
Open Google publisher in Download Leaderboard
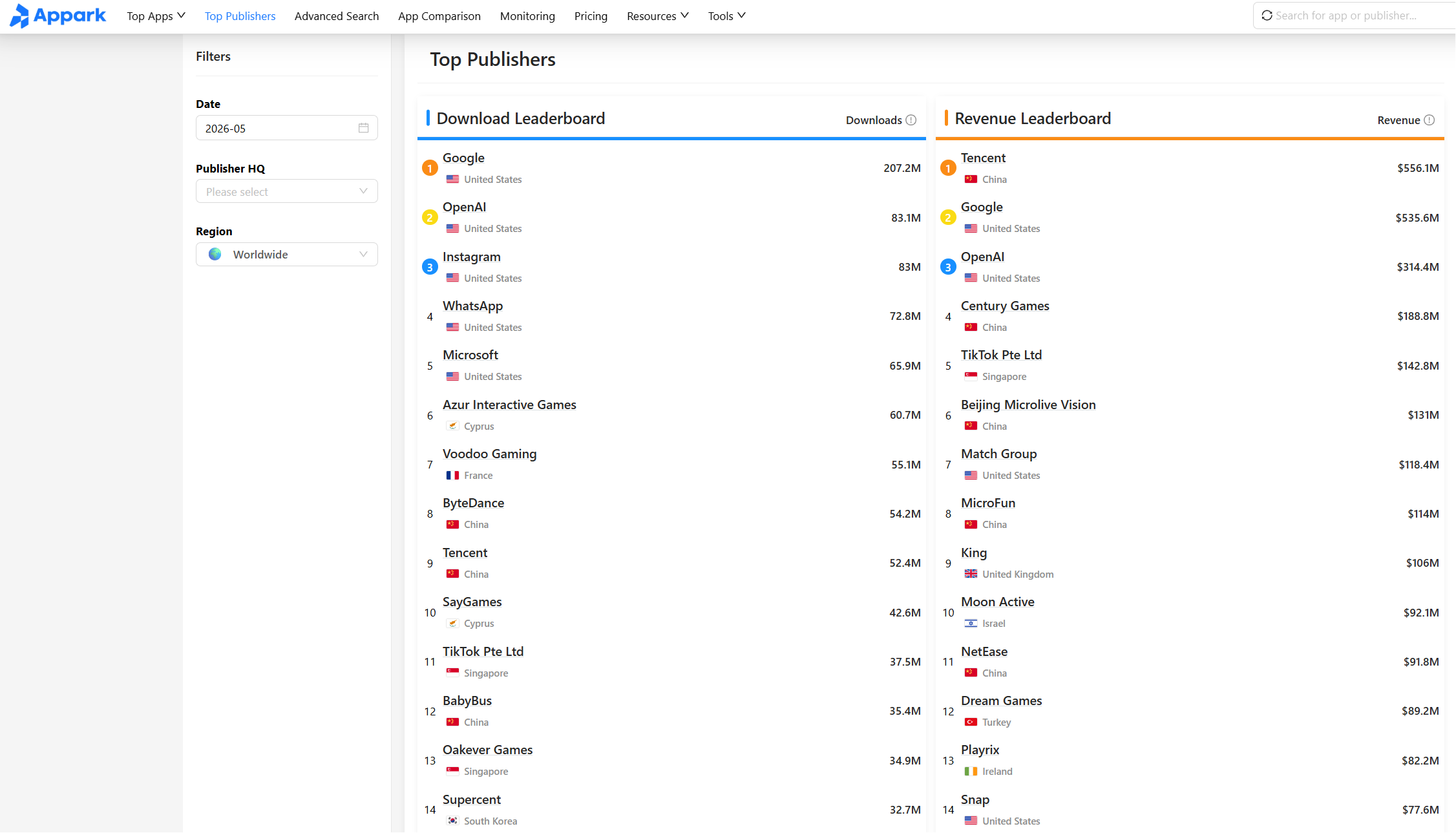point(463,158)
